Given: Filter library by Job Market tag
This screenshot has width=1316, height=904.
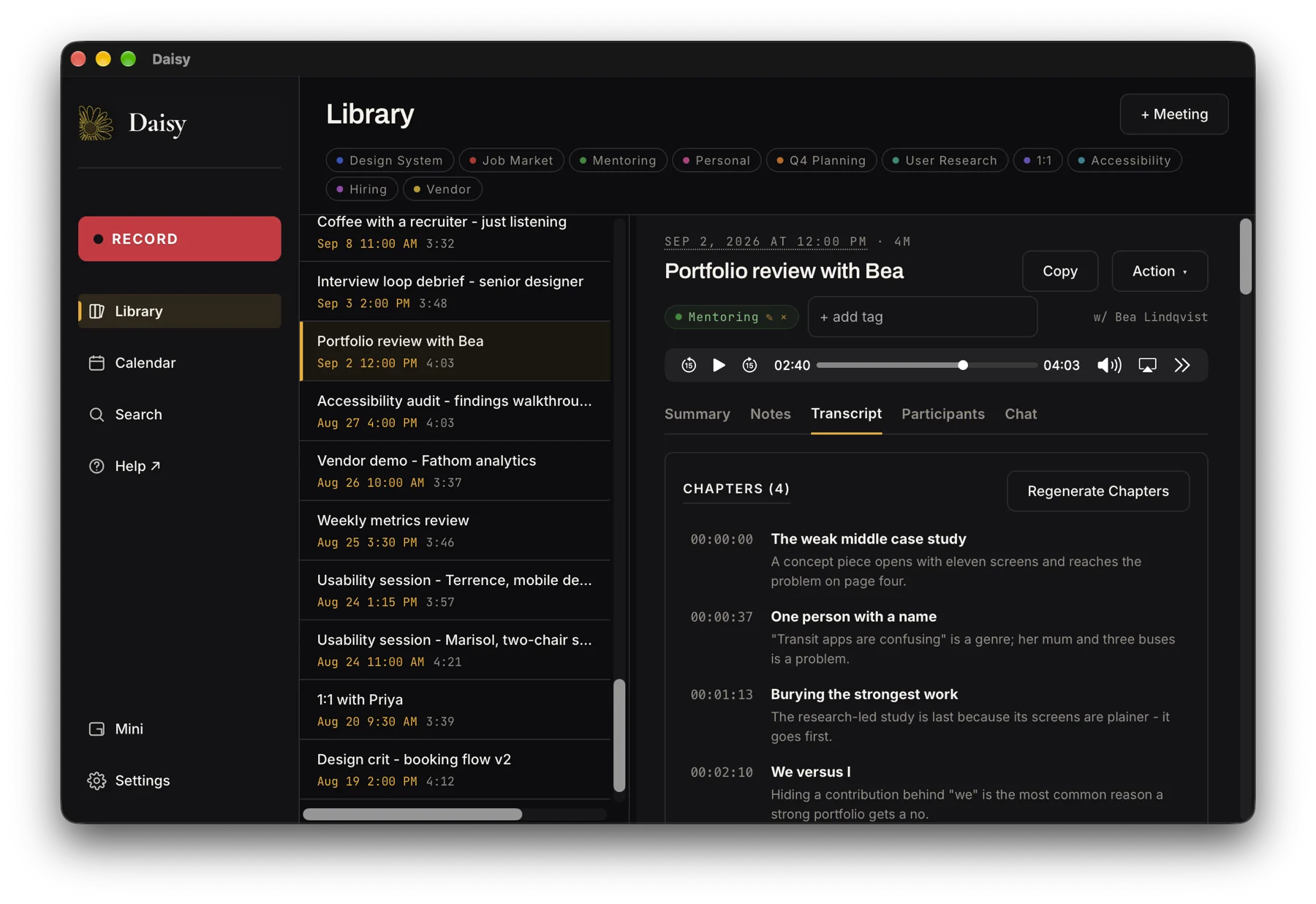Looking at the screenshot, I should coord(511,160).
